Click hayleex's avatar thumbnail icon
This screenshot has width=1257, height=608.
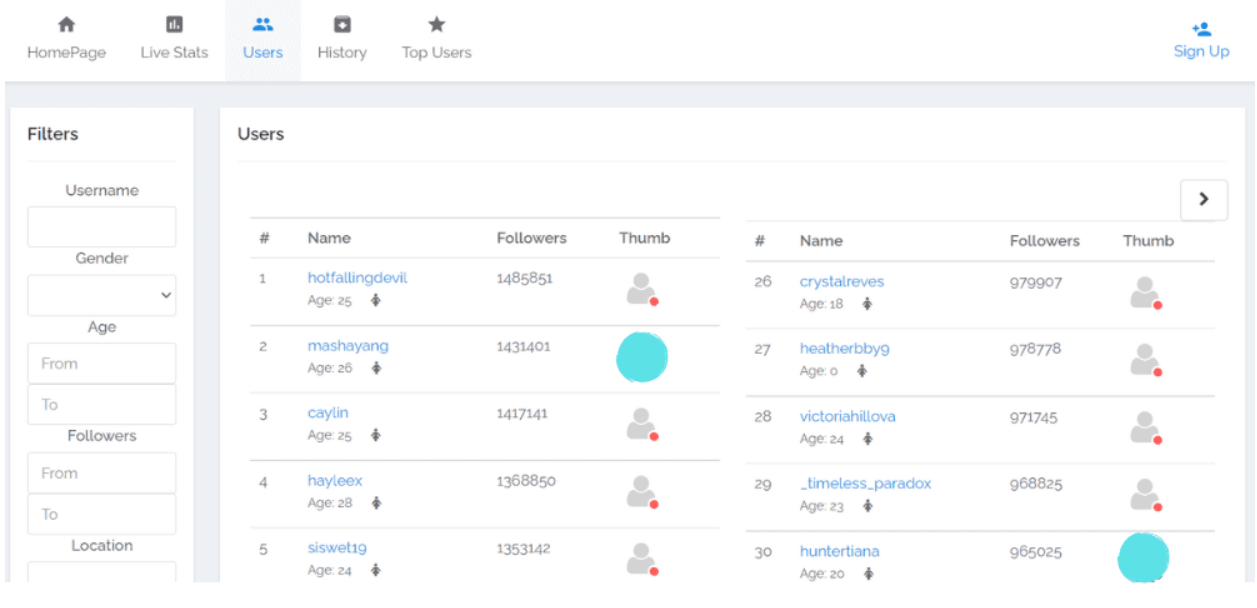[x=642, y=492]
